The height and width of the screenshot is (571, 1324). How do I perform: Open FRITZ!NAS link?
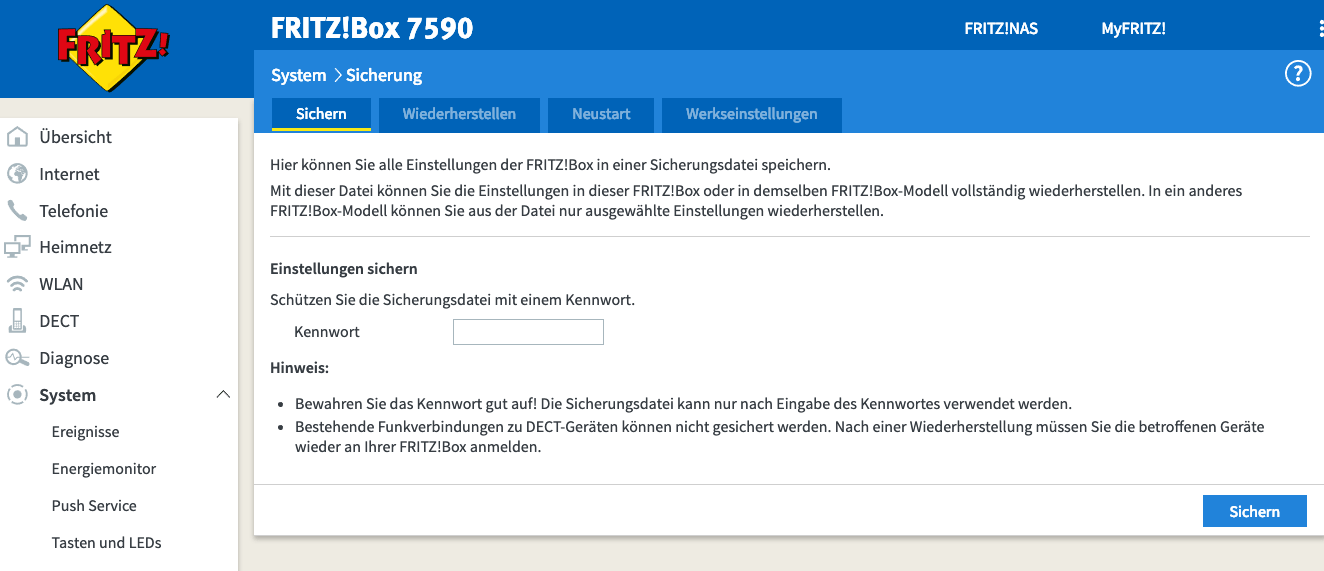1001,29
